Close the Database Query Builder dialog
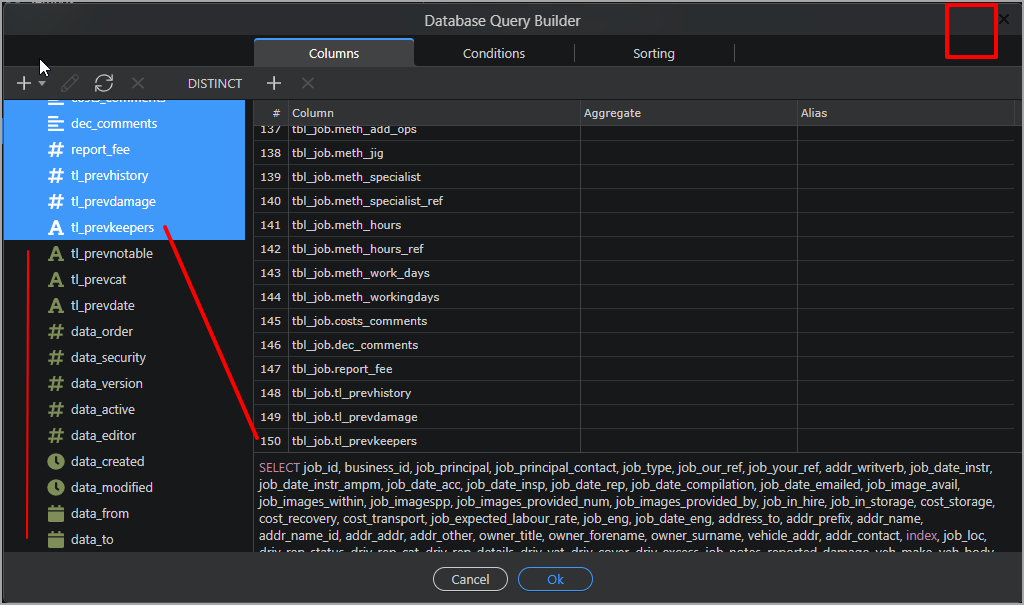The image size is (1024, 605). [x=1004, y=20]
